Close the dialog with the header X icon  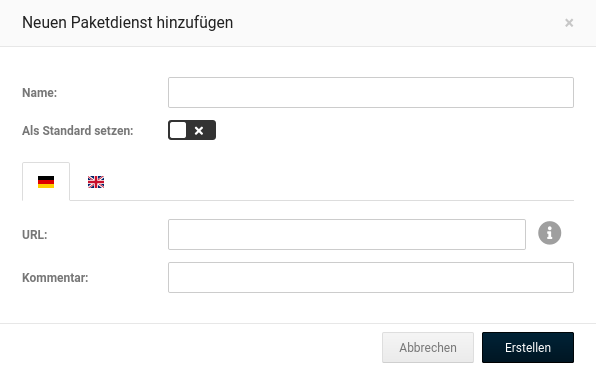[x=569, y=23]
